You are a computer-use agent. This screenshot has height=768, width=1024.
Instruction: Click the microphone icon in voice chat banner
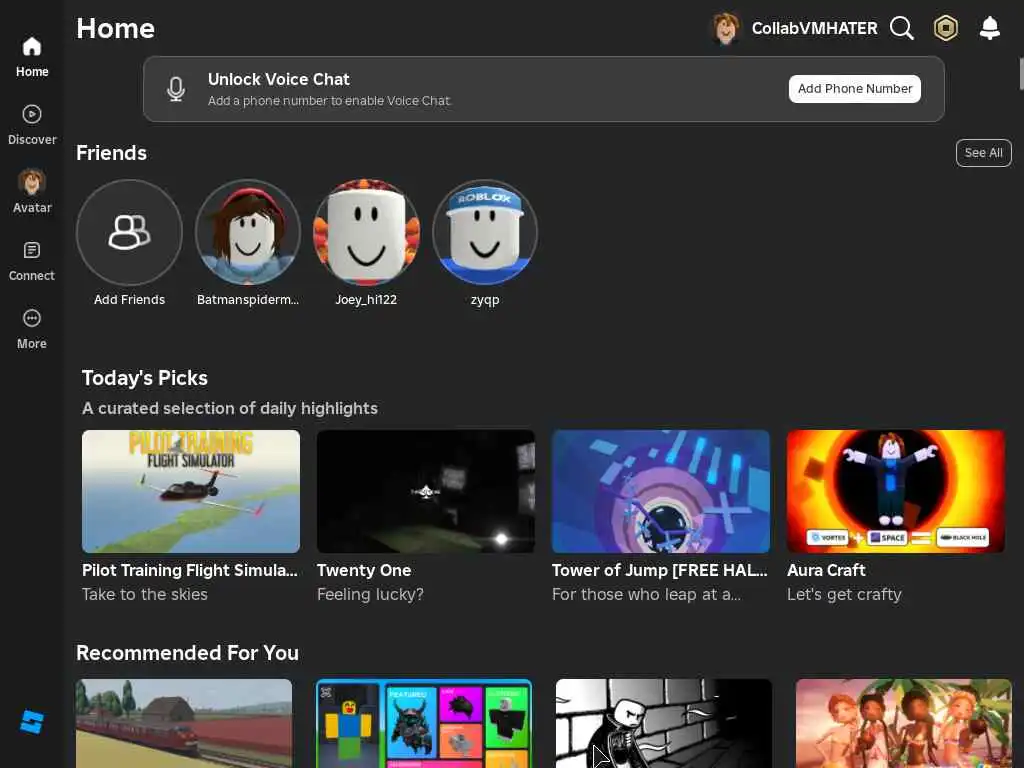[176, 89]
